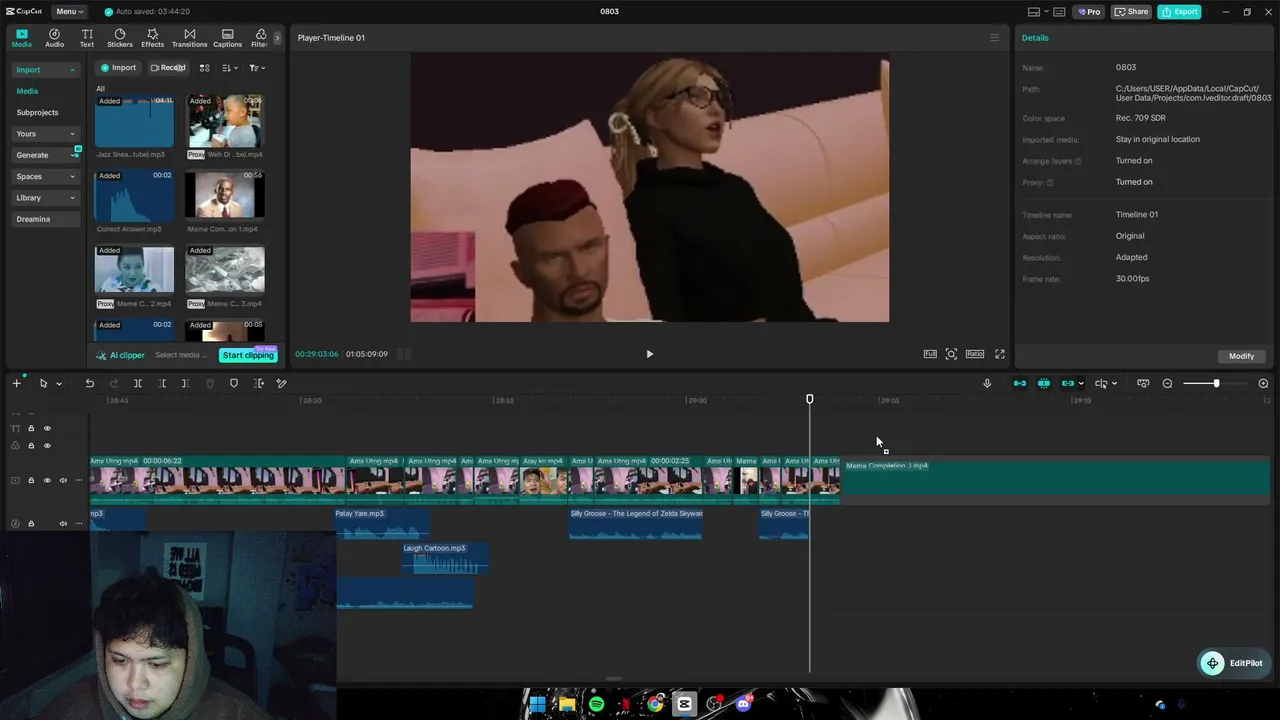Delete right of playhead tool
1280x720 pixels.
pos(186,383)
